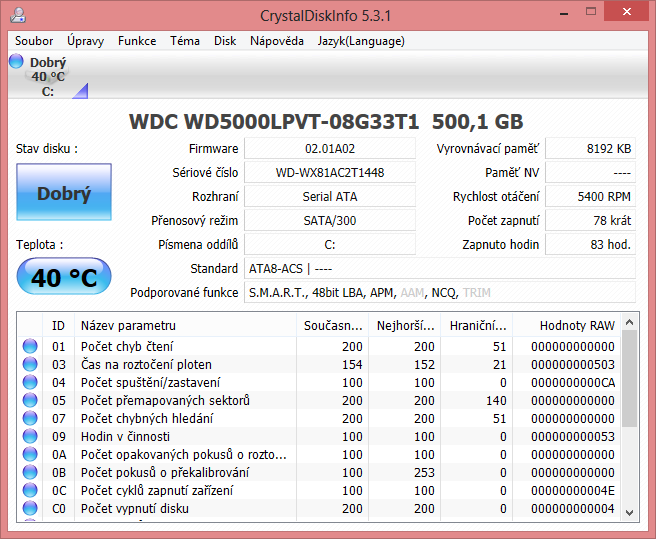Click status icon for Čas na roztočení ploten
656x539 pixels.
click(x=30, y=365)
